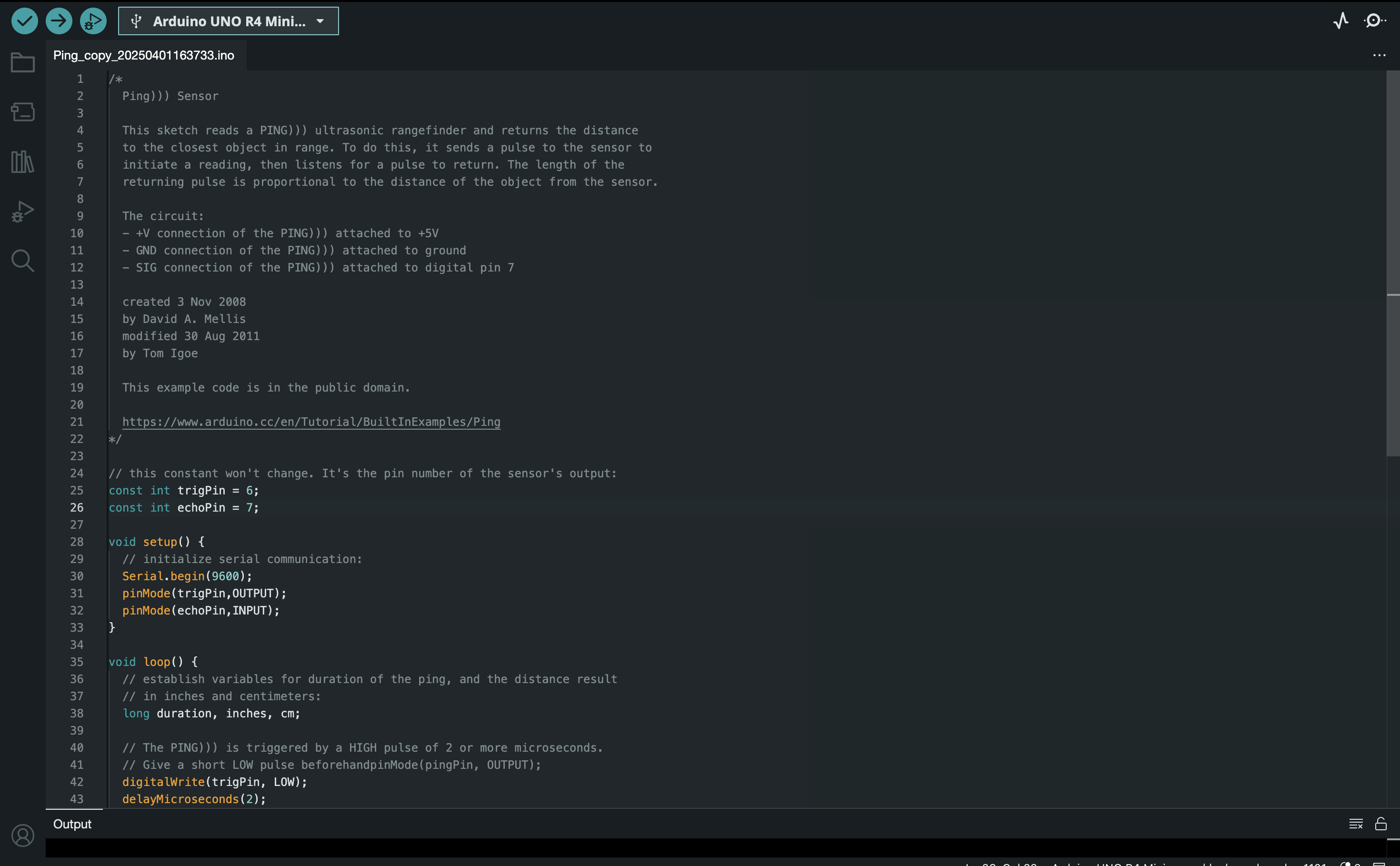Click the 'void loop() {' line
This screenshot has height=866, width=1400.
pos(153,662)
